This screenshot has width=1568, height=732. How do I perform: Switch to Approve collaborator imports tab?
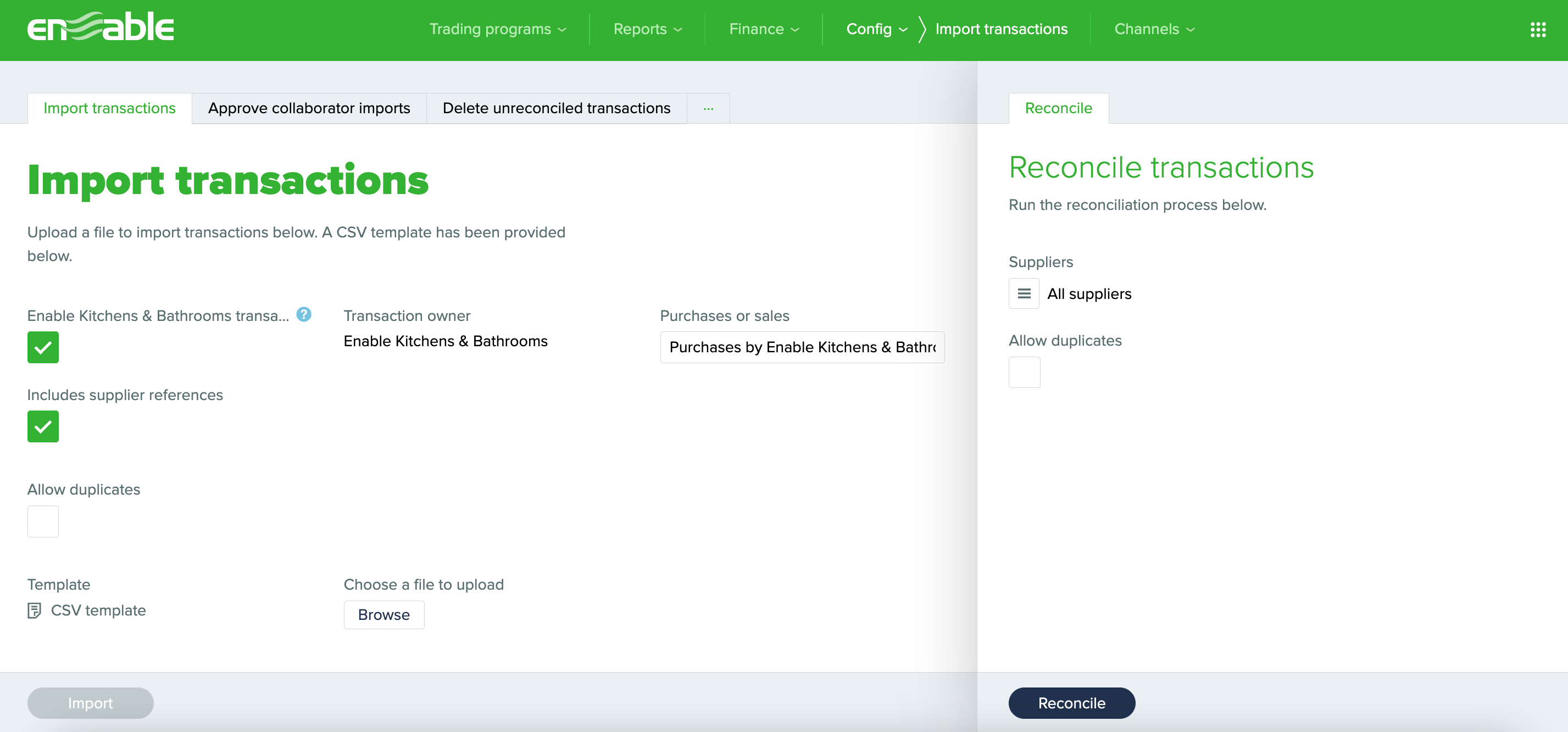coord(309,108)
